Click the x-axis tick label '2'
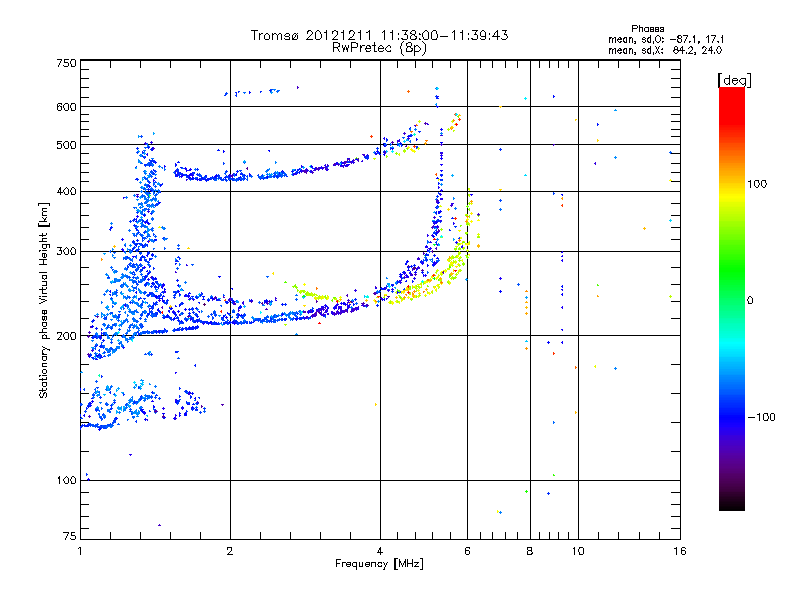This screenshot has height=600, width=800. 230,551
